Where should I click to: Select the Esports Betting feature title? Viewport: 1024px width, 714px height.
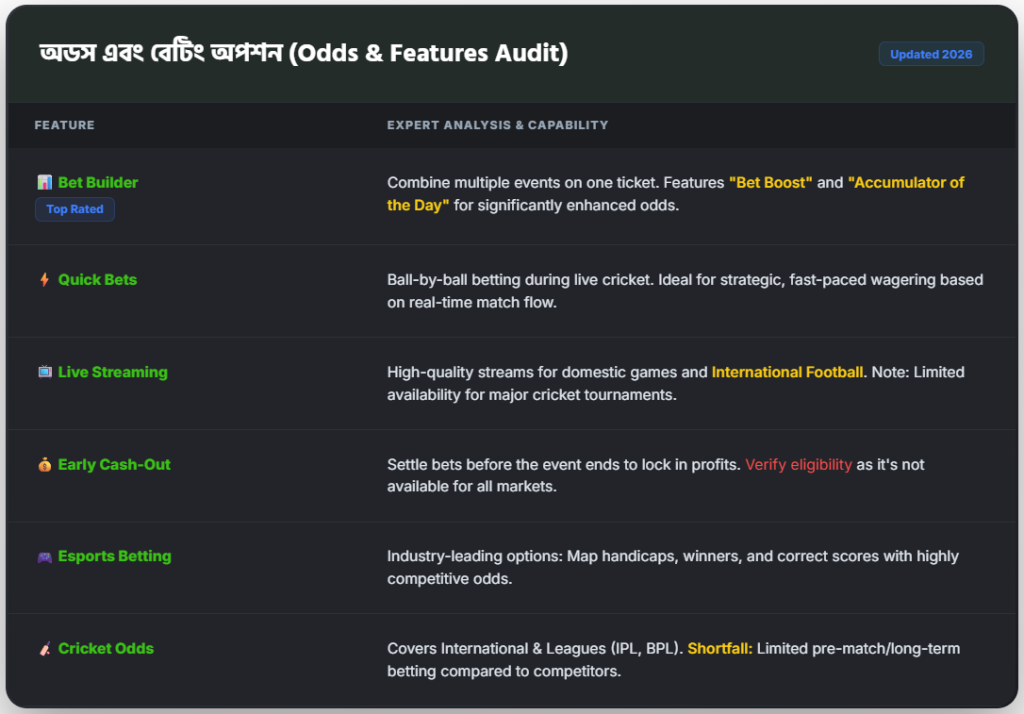114,557
